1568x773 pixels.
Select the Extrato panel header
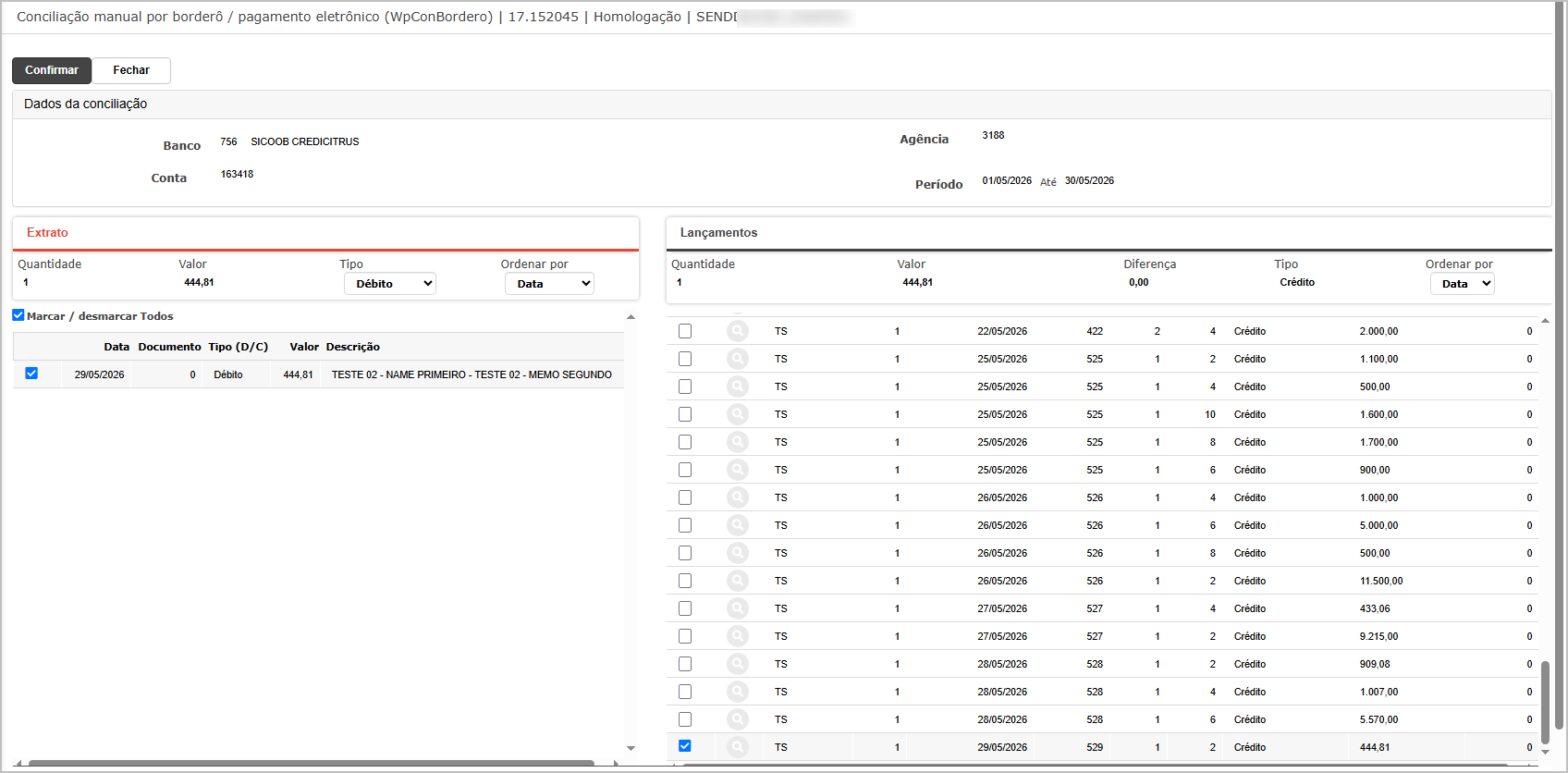pos(47,233)
